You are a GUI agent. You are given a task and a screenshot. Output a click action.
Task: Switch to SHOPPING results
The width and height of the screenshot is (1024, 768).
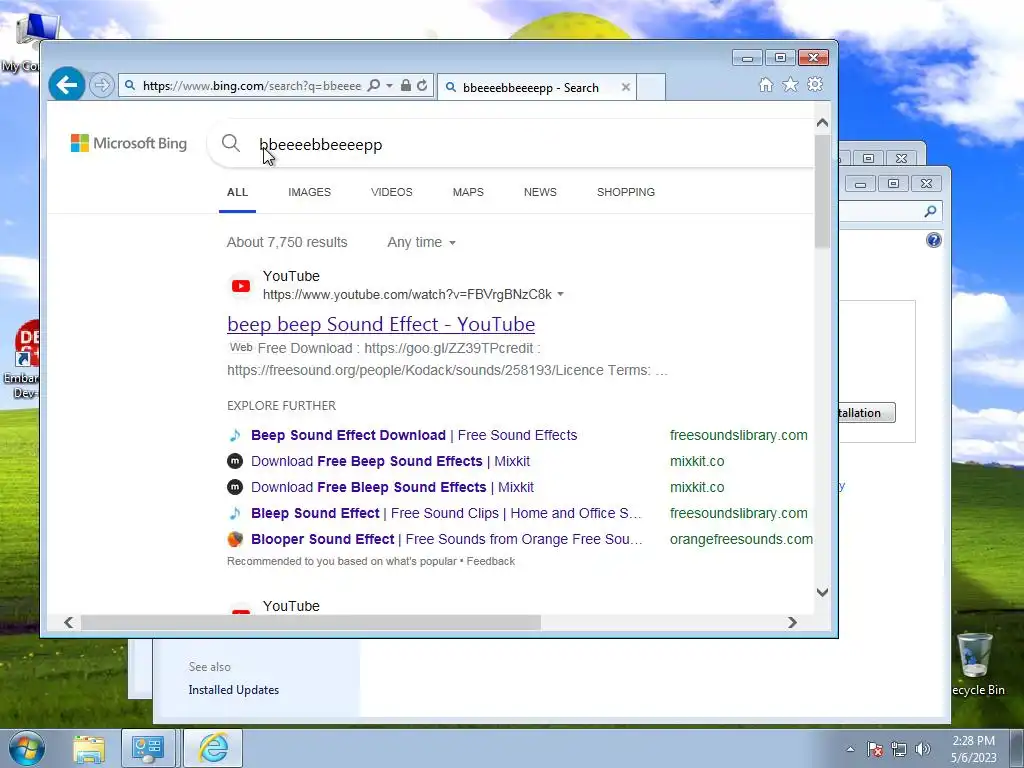tap(626, 192)
